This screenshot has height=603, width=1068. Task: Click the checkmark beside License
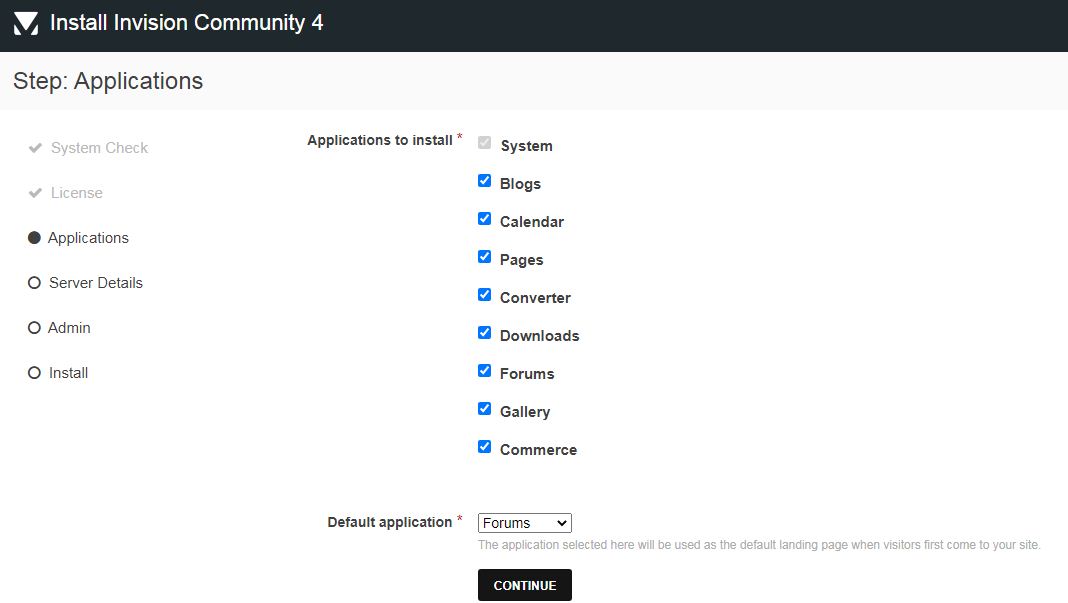click(34, 192)
